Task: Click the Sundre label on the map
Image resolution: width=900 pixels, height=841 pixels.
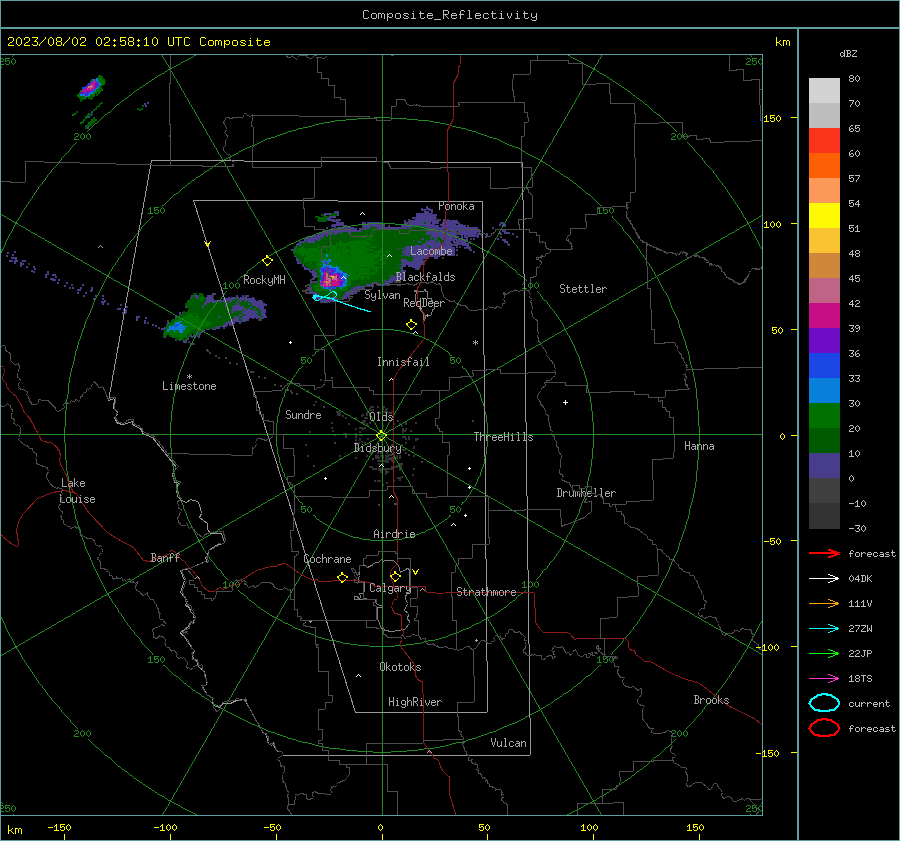Action: [x=303, y=415]
